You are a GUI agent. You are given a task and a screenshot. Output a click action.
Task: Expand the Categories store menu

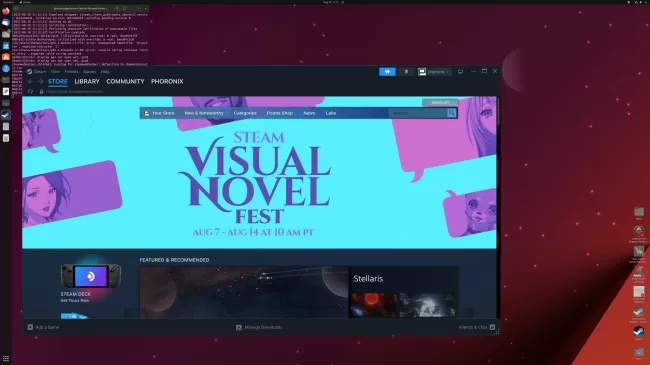click(x=245, y=113)
